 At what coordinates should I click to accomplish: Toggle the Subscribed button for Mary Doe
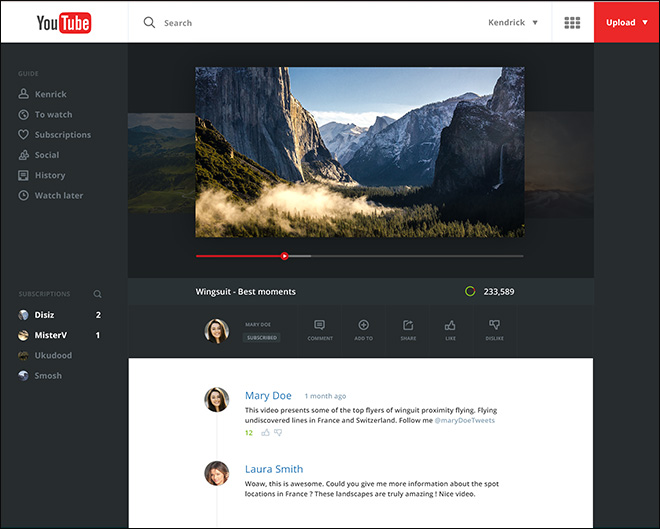coord(262,338)
